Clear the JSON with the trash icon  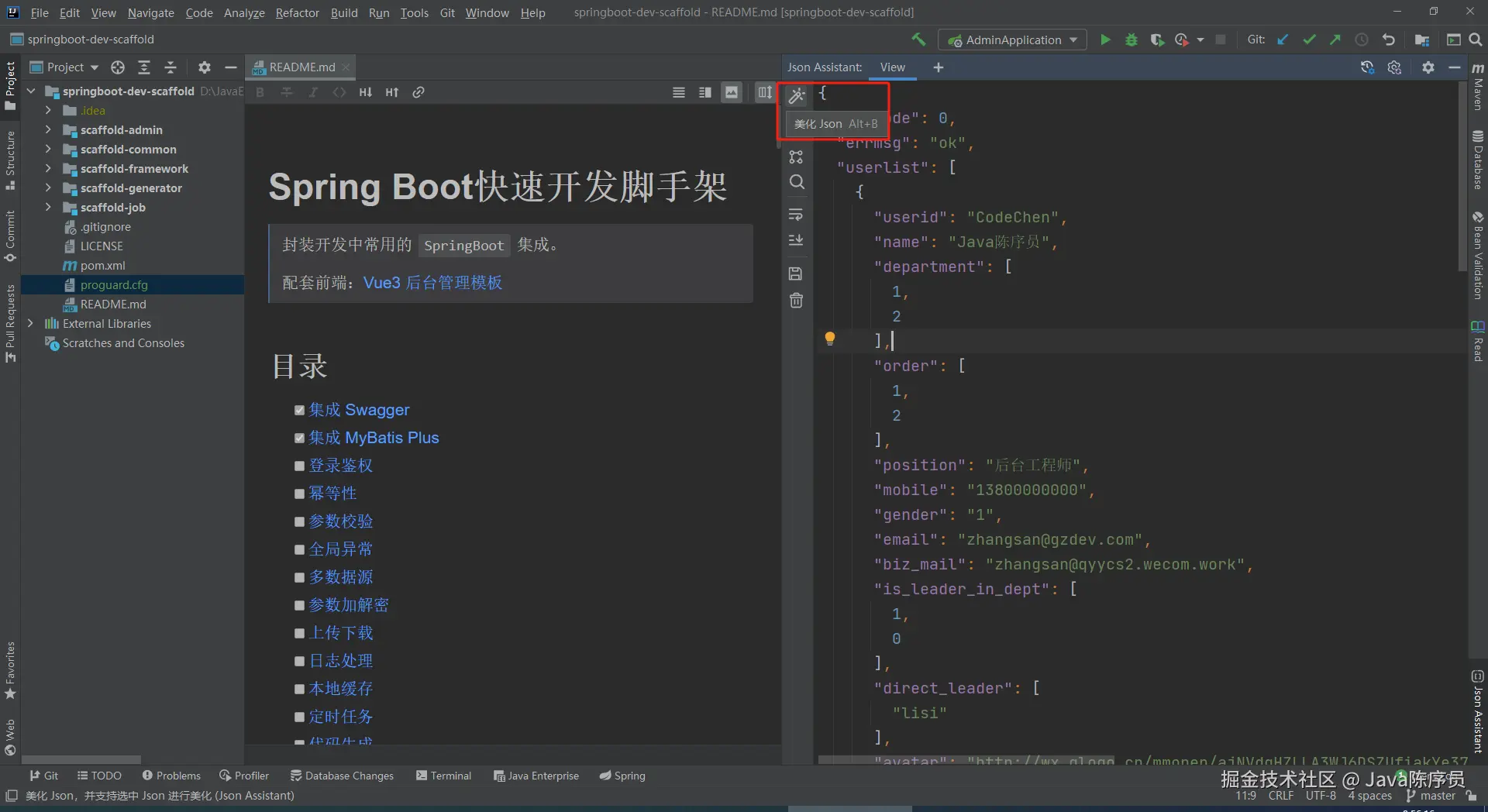tap(796, 300)
